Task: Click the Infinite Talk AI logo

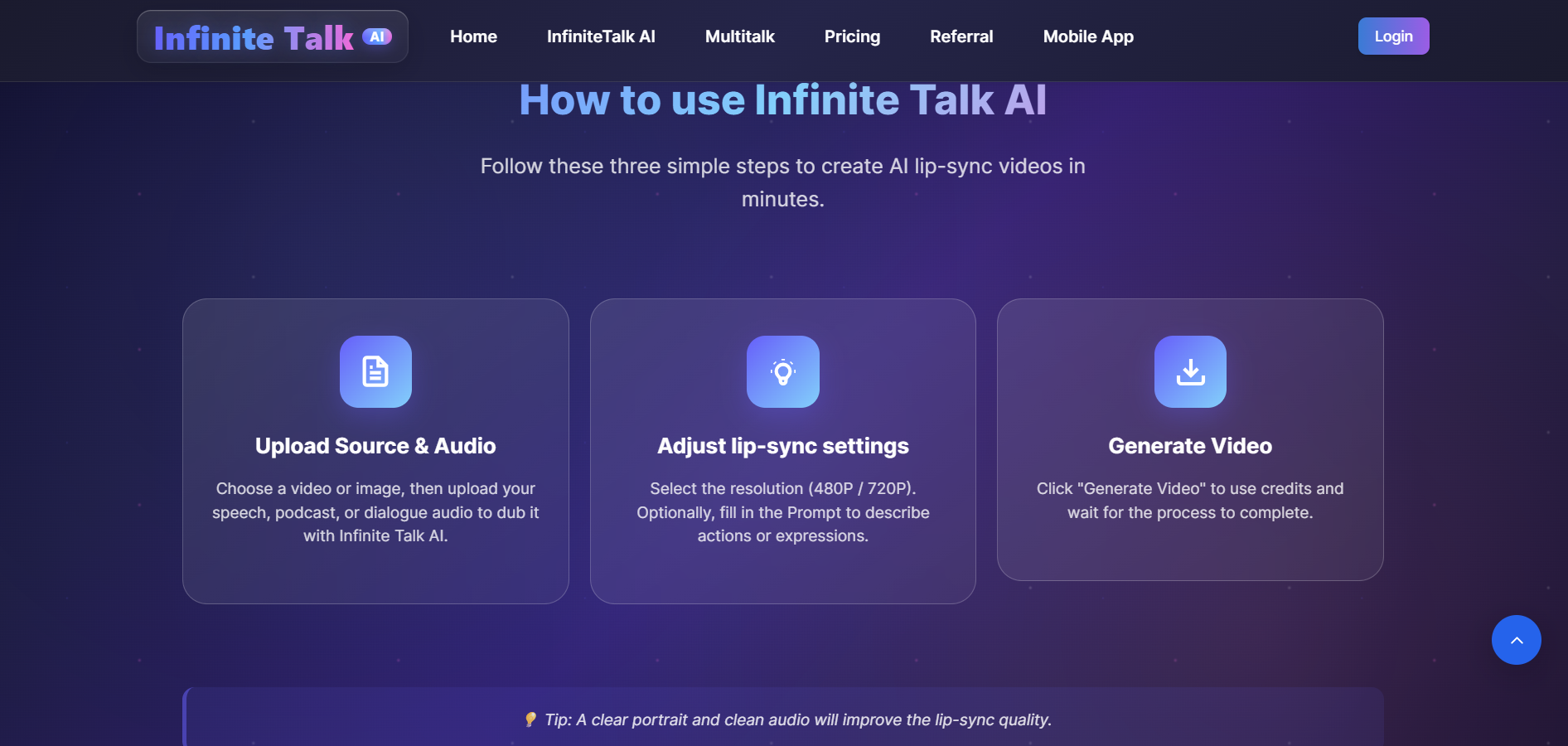Action: tap(272, 37)
